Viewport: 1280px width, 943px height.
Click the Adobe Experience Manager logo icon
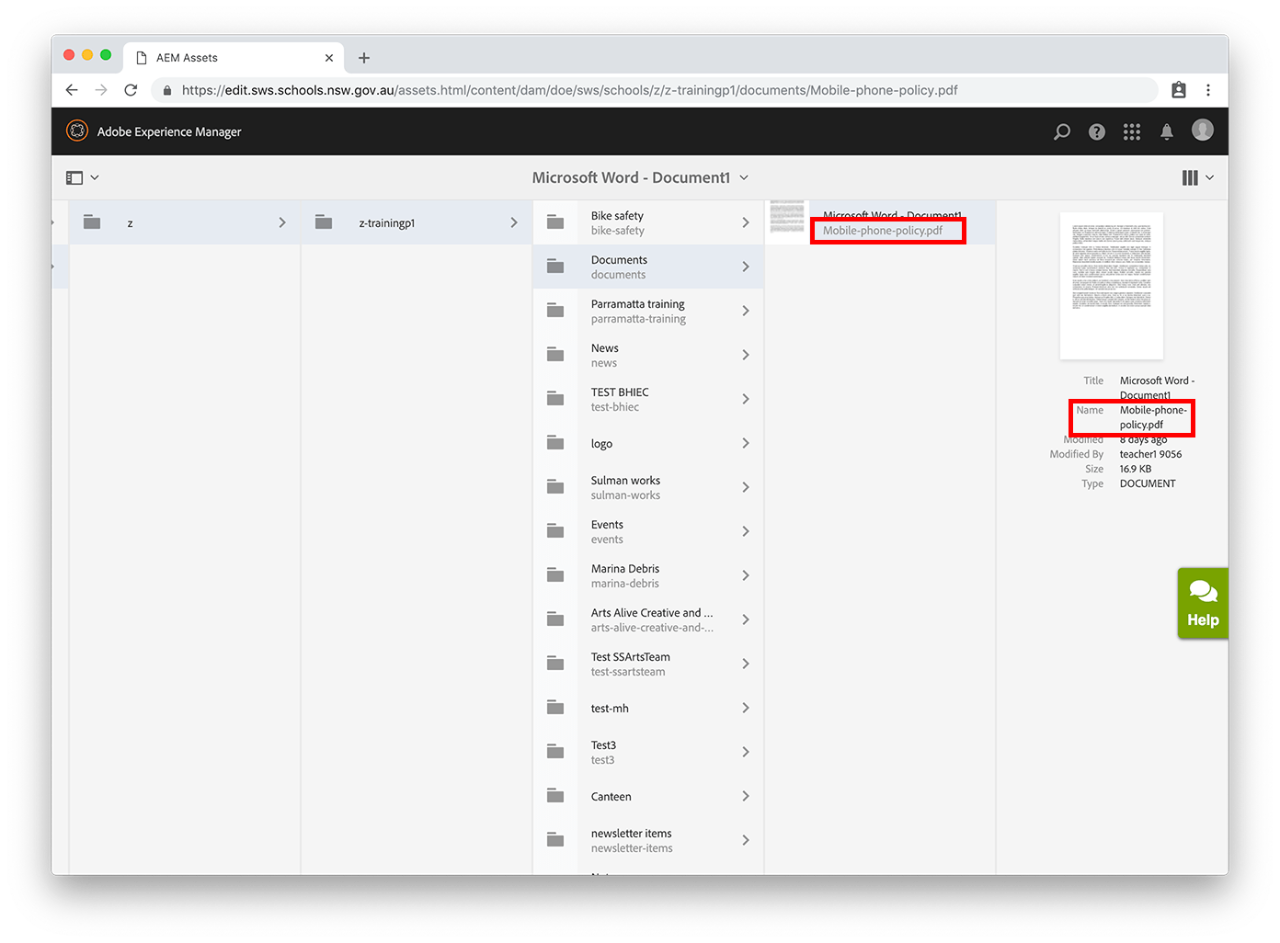[x=77, y=131]
